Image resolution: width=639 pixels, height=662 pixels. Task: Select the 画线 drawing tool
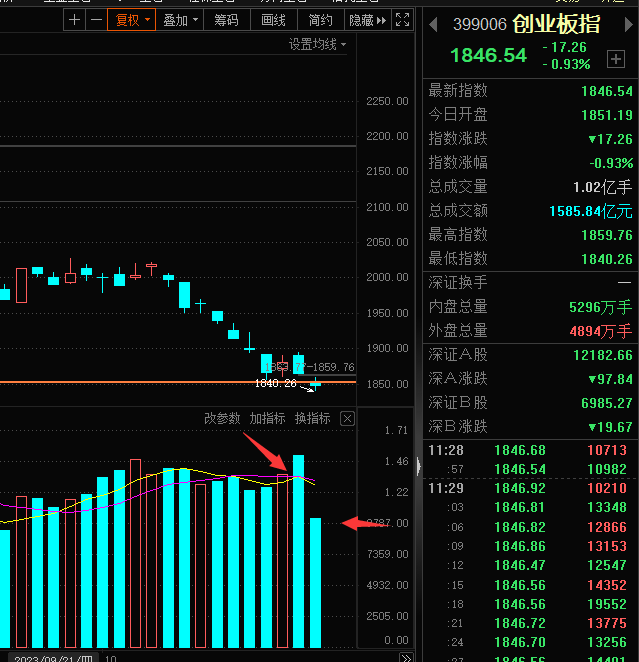tap(273, 20)
